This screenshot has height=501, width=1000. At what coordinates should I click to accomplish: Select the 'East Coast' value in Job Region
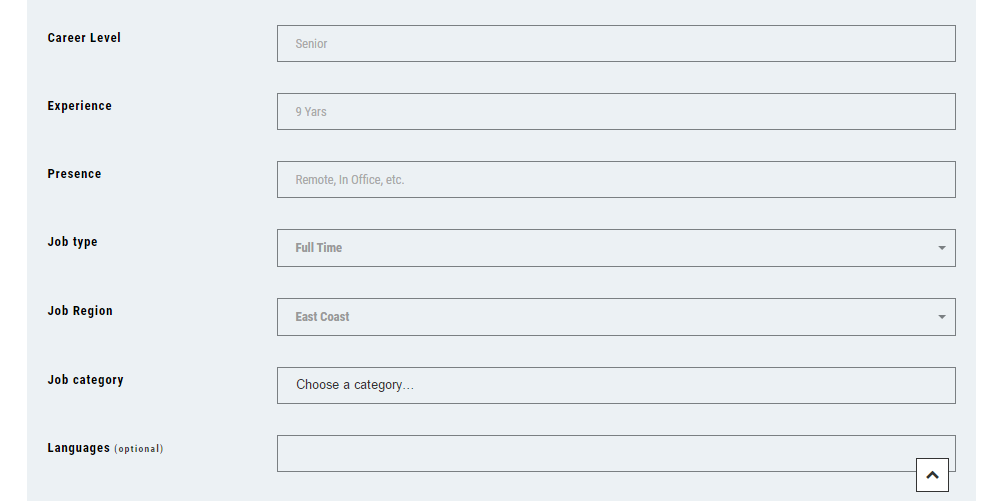[x=322, y=317]
